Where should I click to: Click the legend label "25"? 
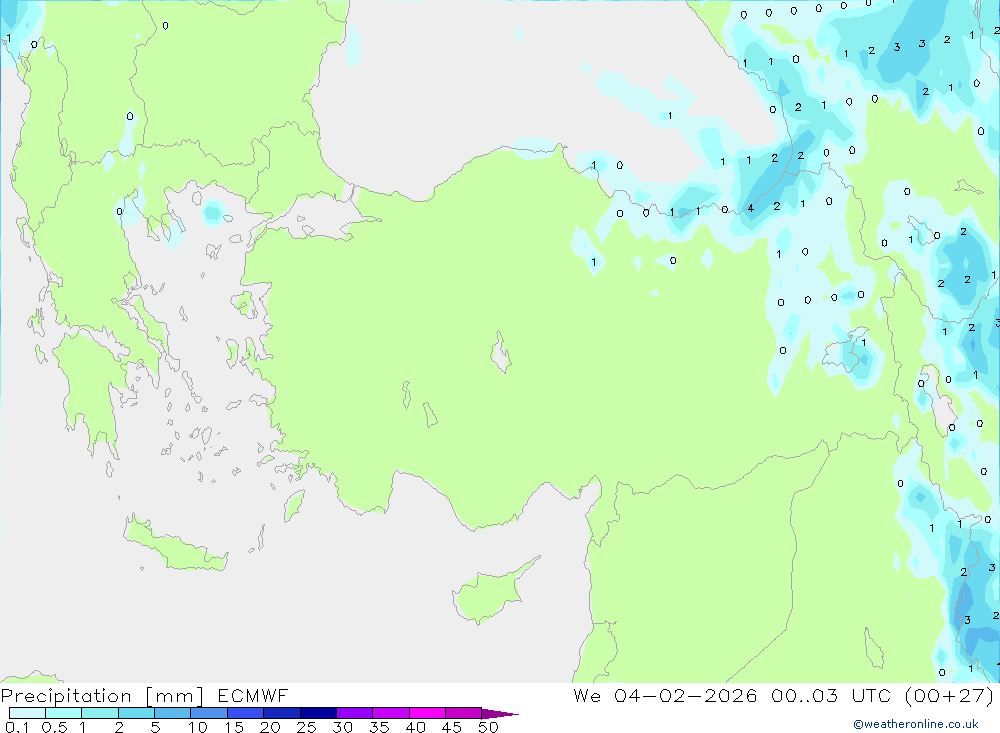(x=306, y=727)
